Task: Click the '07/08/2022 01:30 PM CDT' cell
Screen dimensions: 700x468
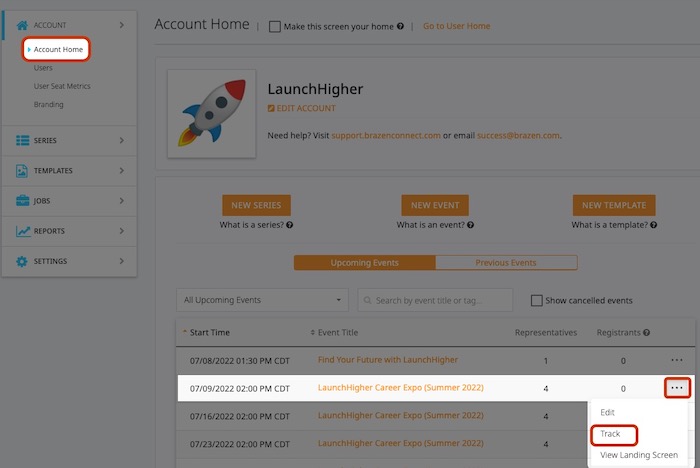Action: point(240,361)
